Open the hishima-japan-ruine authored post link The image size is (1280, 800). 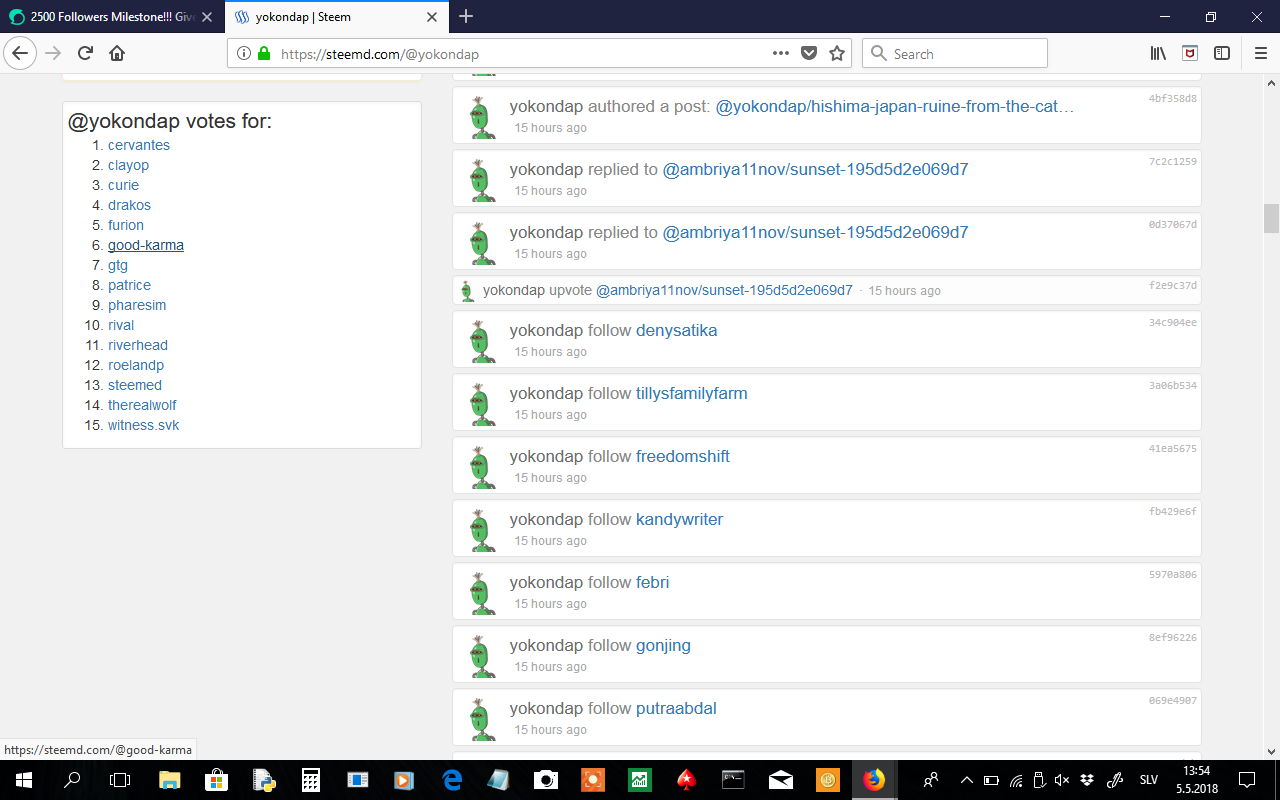point(895,106)
